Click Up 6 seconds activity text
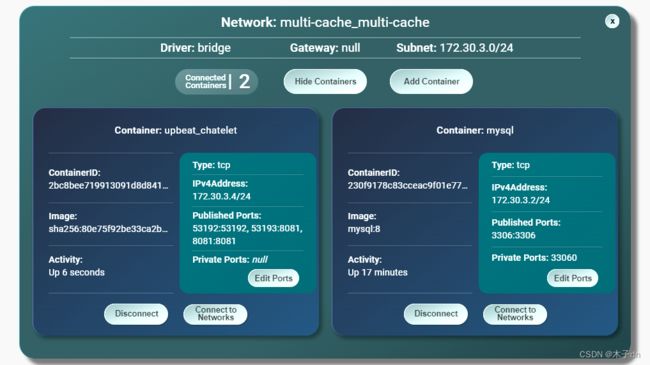Viewport: 650px width, 365px height. point(76,273)
